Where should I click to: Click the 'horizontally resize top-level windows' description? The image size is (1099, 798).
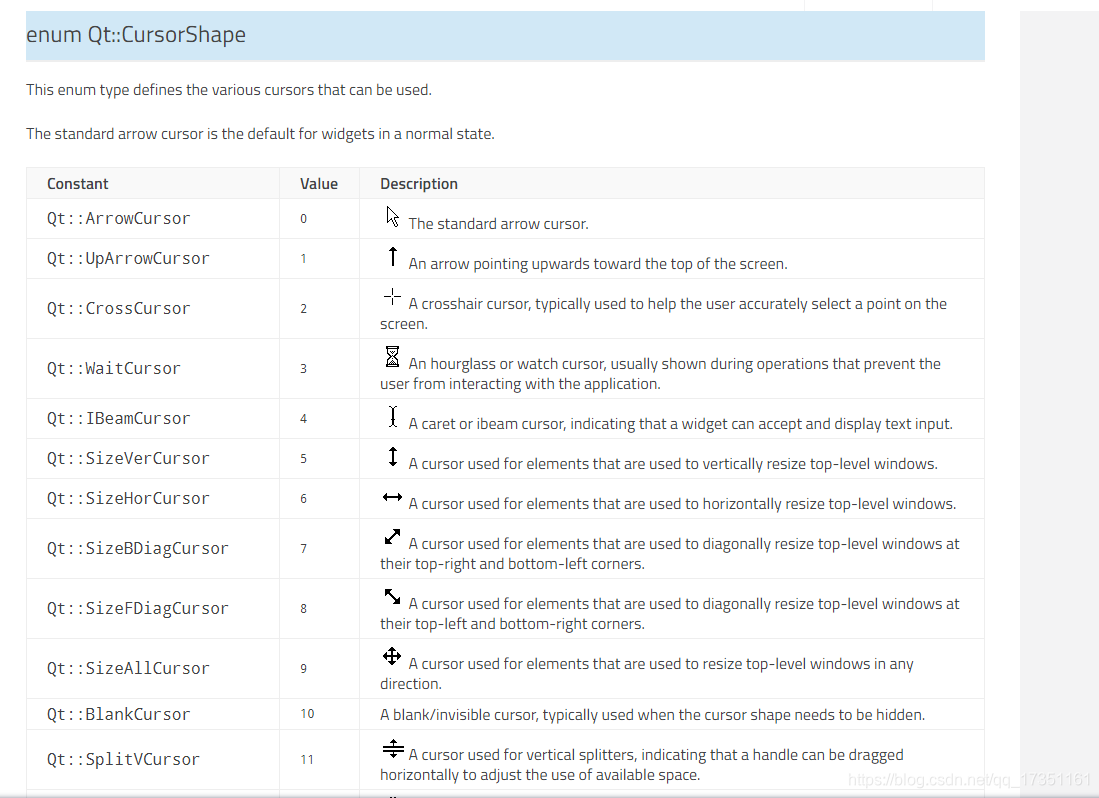(x=682, y=504)
